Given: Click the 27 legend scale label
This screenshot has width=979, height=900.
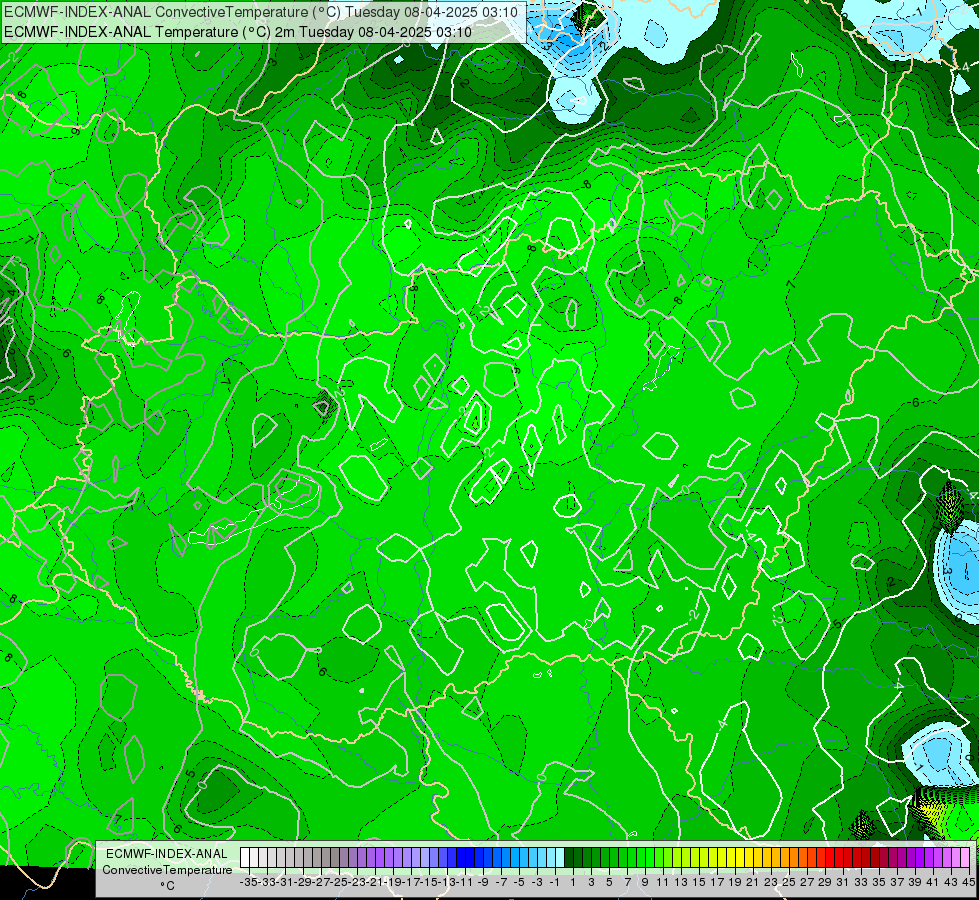Looking at the screenshot, I should pyautogui.click(x=807, y=882).
